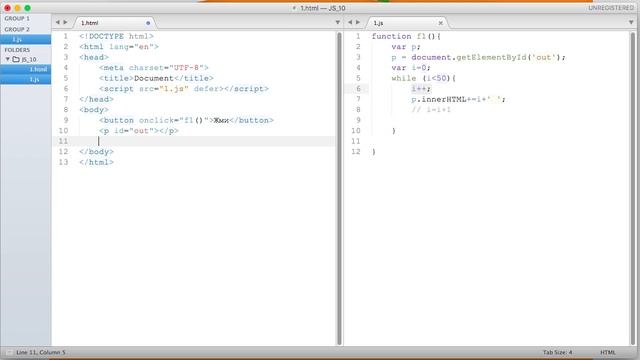Click the GROUP 1 heading
This screenshot has width=640, height=360.
[x=17, y=18]
